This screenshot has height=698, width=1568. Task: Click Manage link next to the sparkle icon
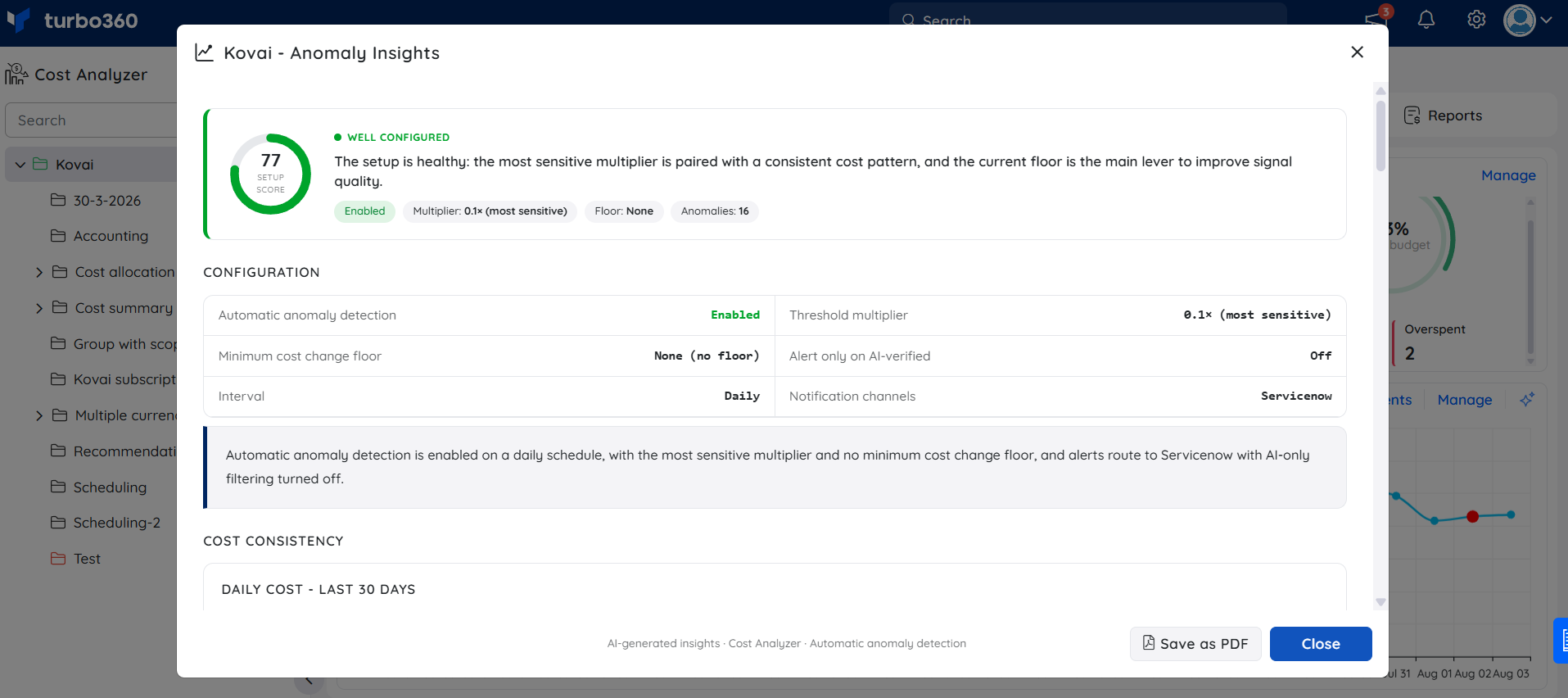[1465, 400]
